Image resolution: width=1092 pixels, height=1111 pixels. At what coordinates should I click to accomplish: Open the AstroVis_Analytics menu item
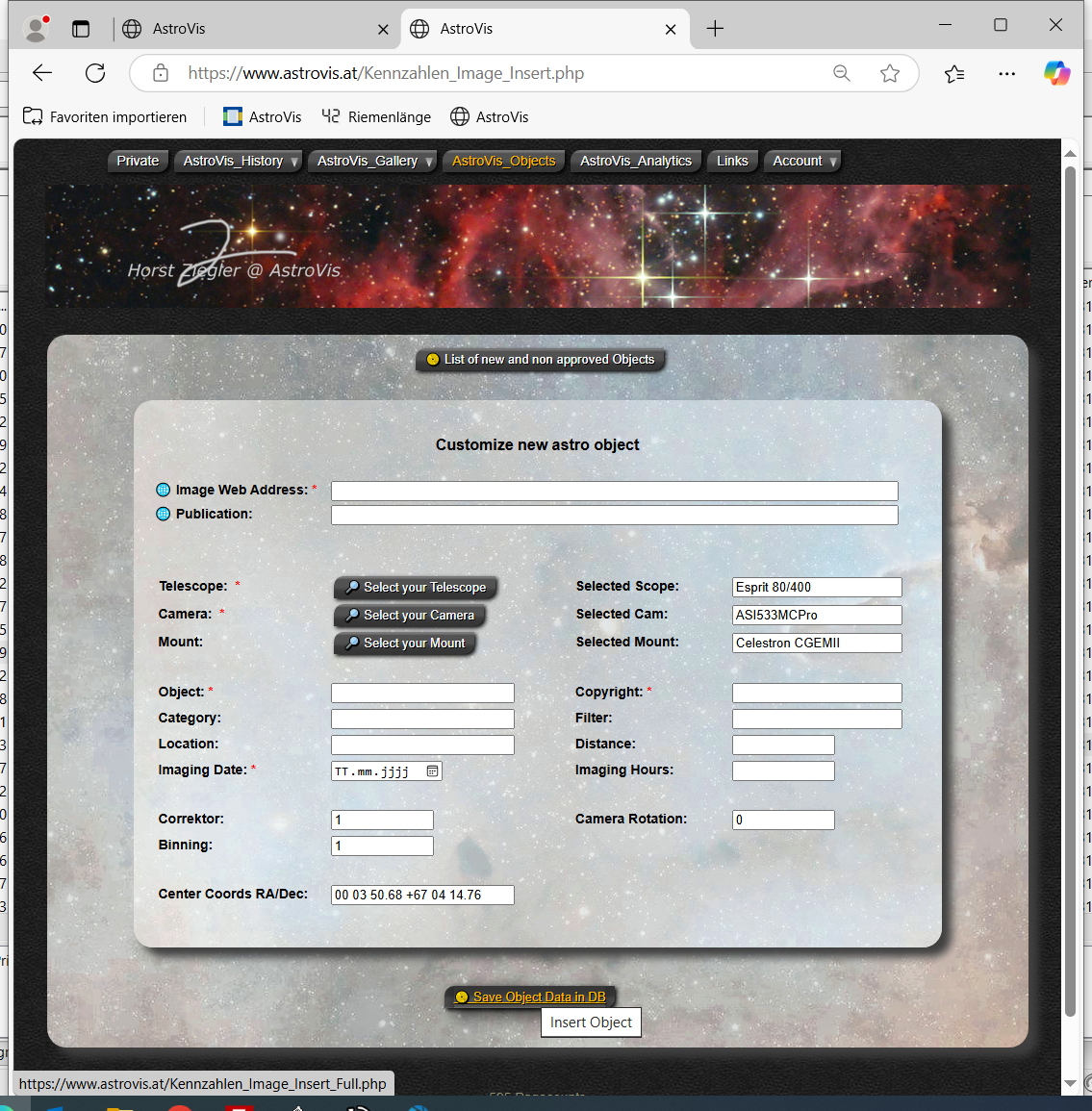click(636, 161)
